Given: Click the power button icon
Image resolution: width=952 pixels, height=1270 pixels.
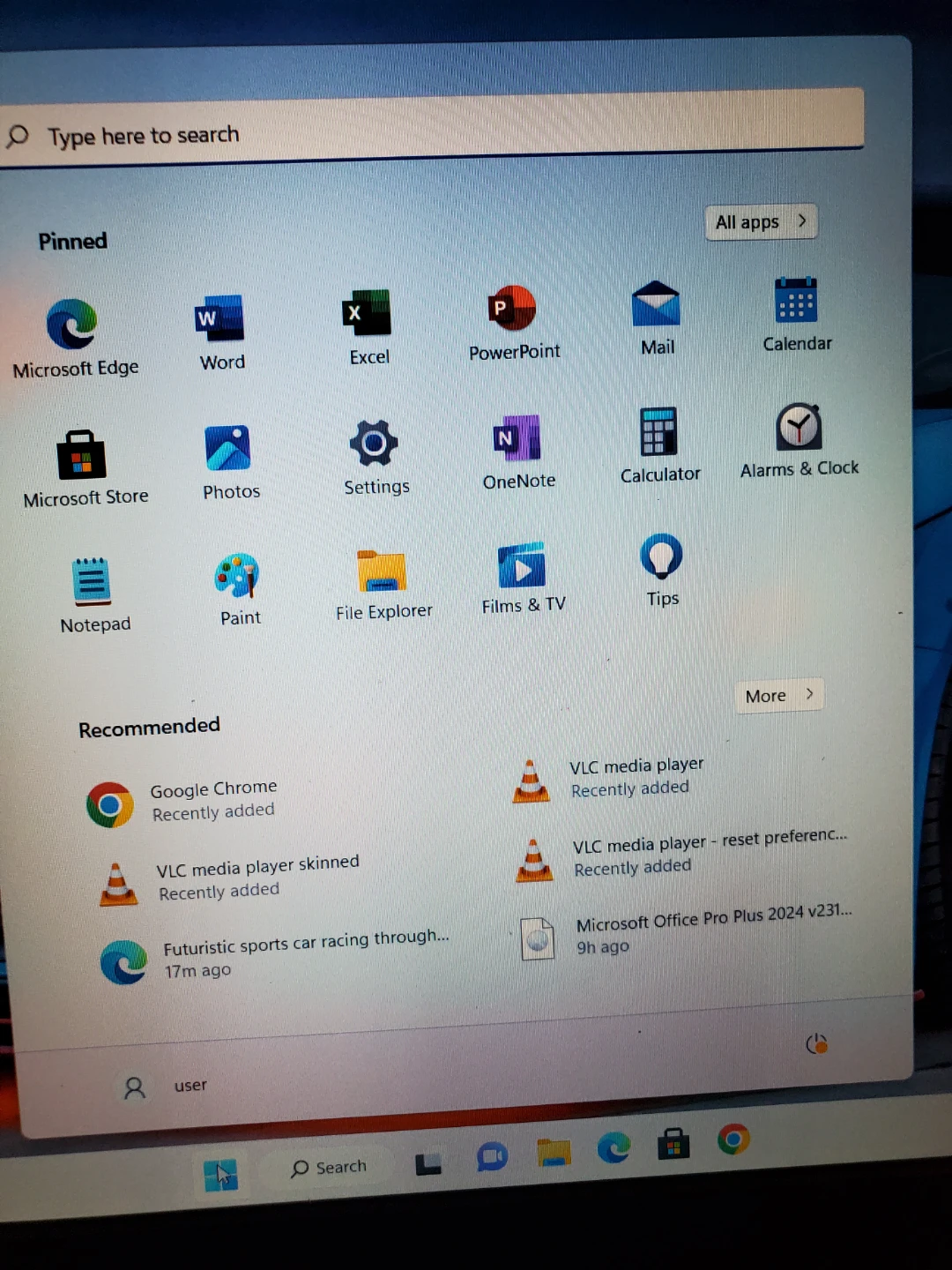Looking at the screenshot, I should 817,1045.
